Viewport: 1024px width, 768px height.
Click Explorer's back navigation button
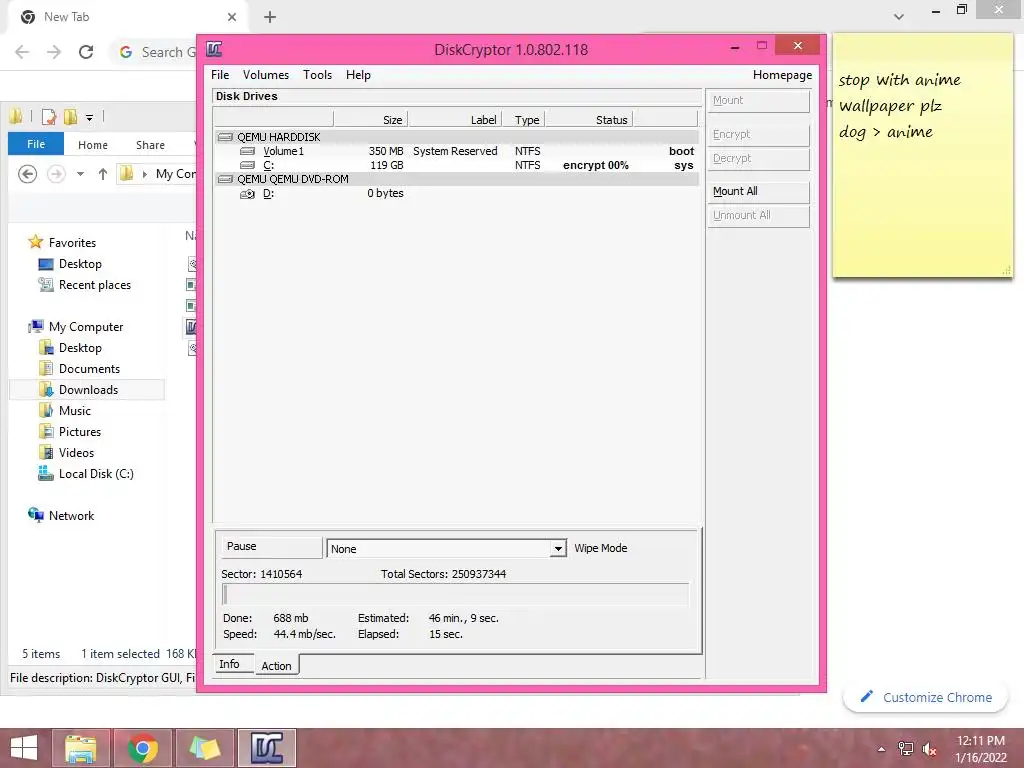tap(27, 174)
